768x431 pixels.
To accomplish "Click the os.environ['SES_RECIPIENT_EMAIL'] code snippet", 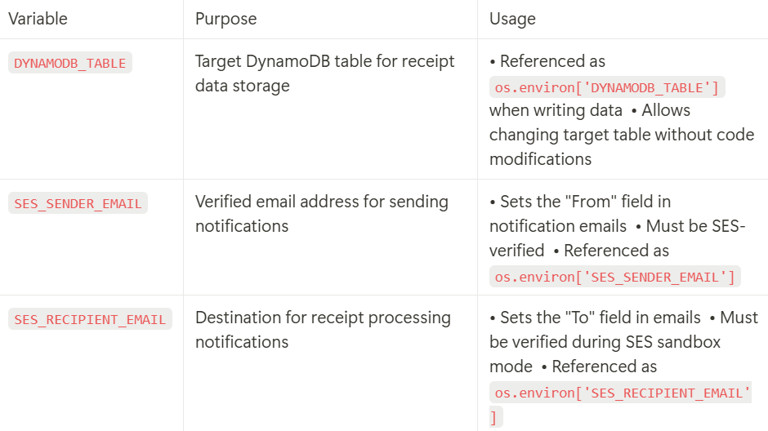I will 622,393.
